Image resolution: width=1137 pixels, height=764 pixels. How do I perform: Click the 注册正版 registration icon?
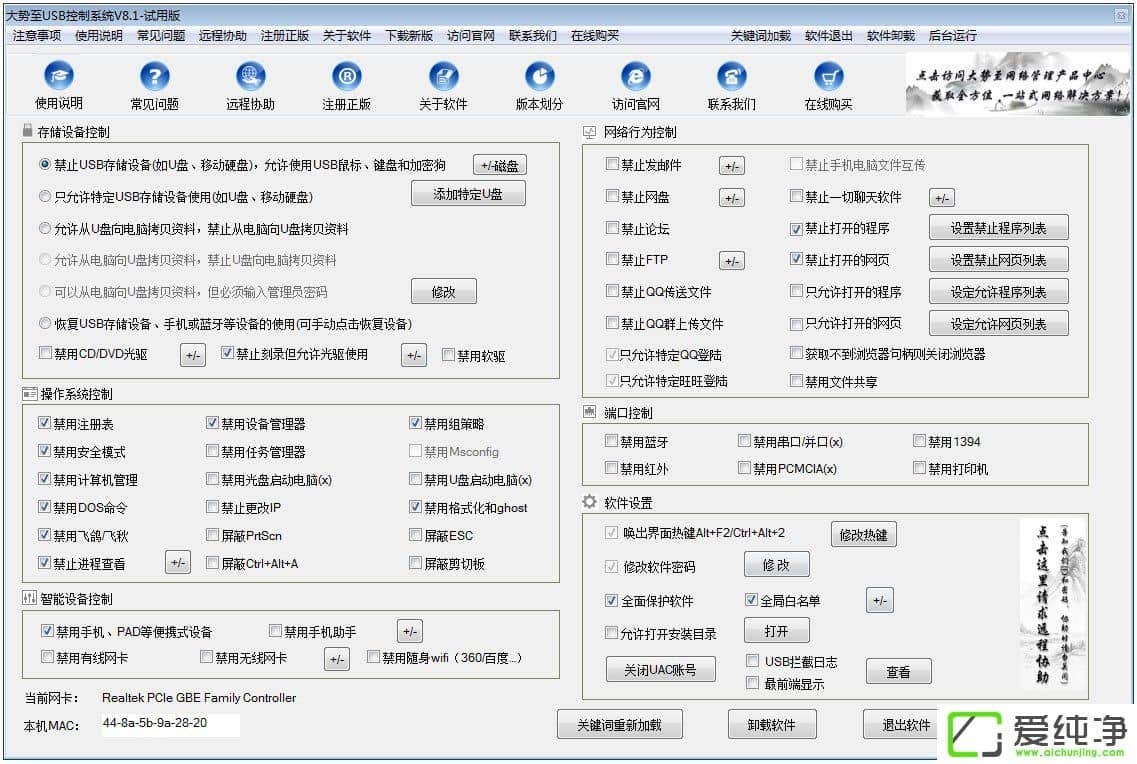point(347,76)
